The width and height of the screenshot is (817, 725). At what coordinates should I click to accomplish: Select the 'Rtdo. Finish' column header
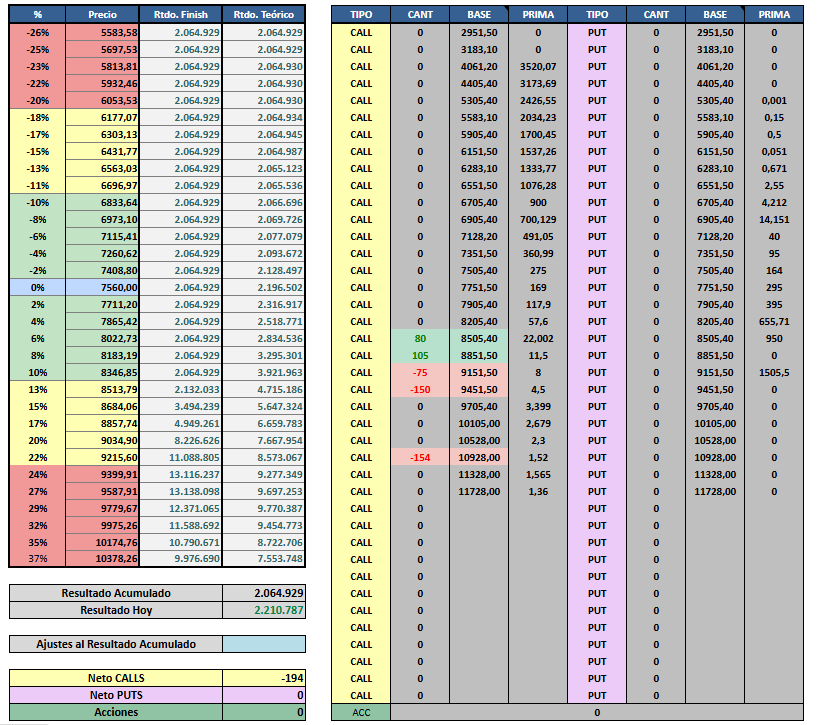(x=181, y=15)
